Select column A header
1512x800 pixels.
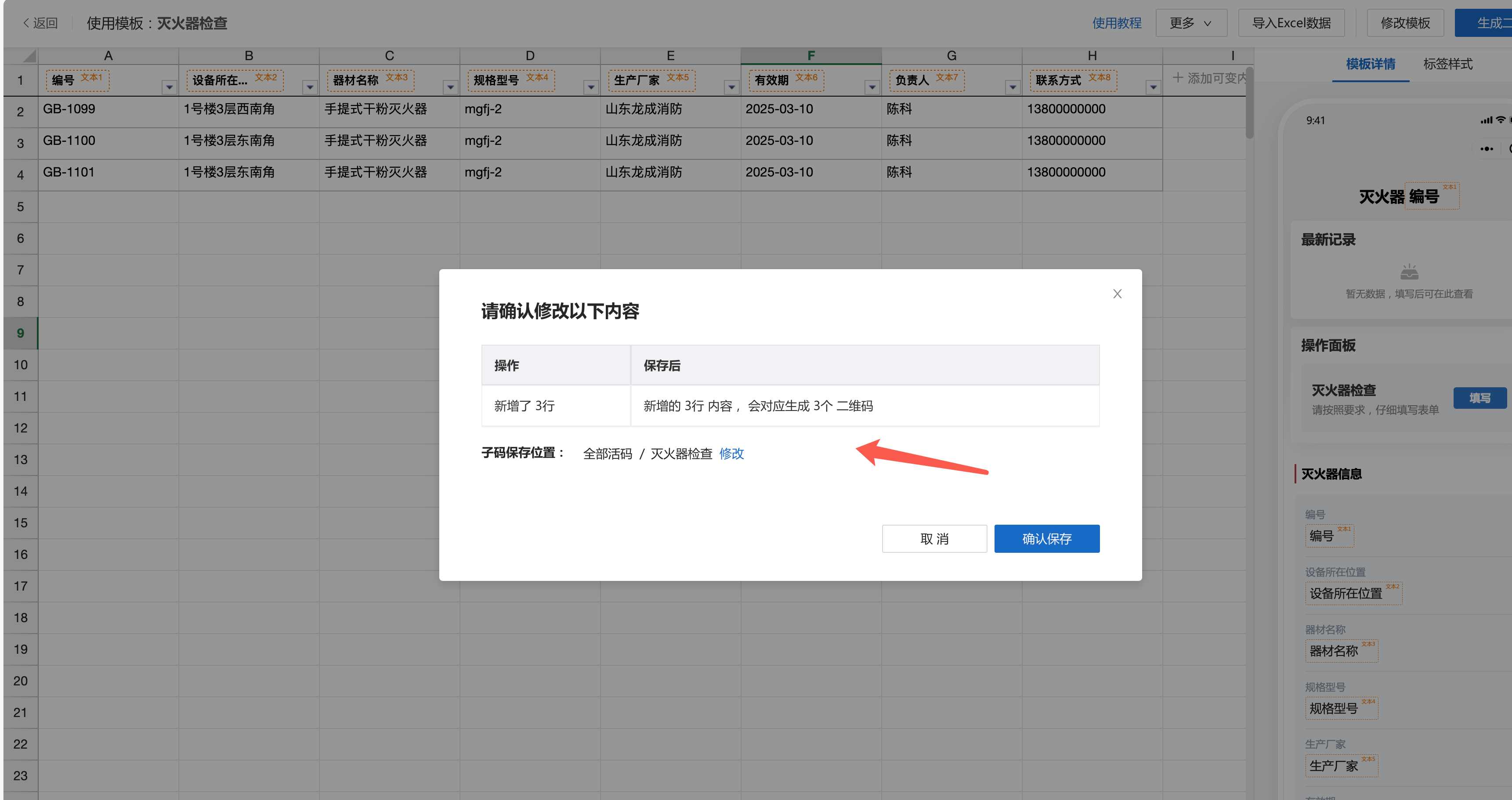tap(108, 56)
